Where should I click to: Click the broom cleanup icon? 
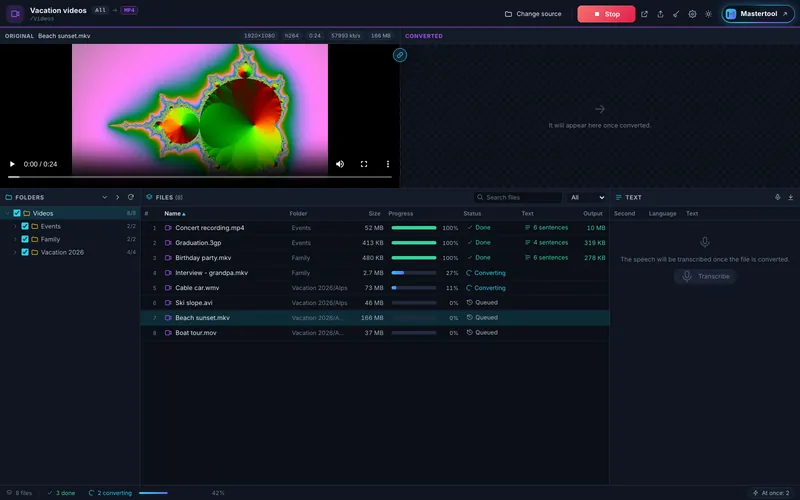[x=676, y=14]
